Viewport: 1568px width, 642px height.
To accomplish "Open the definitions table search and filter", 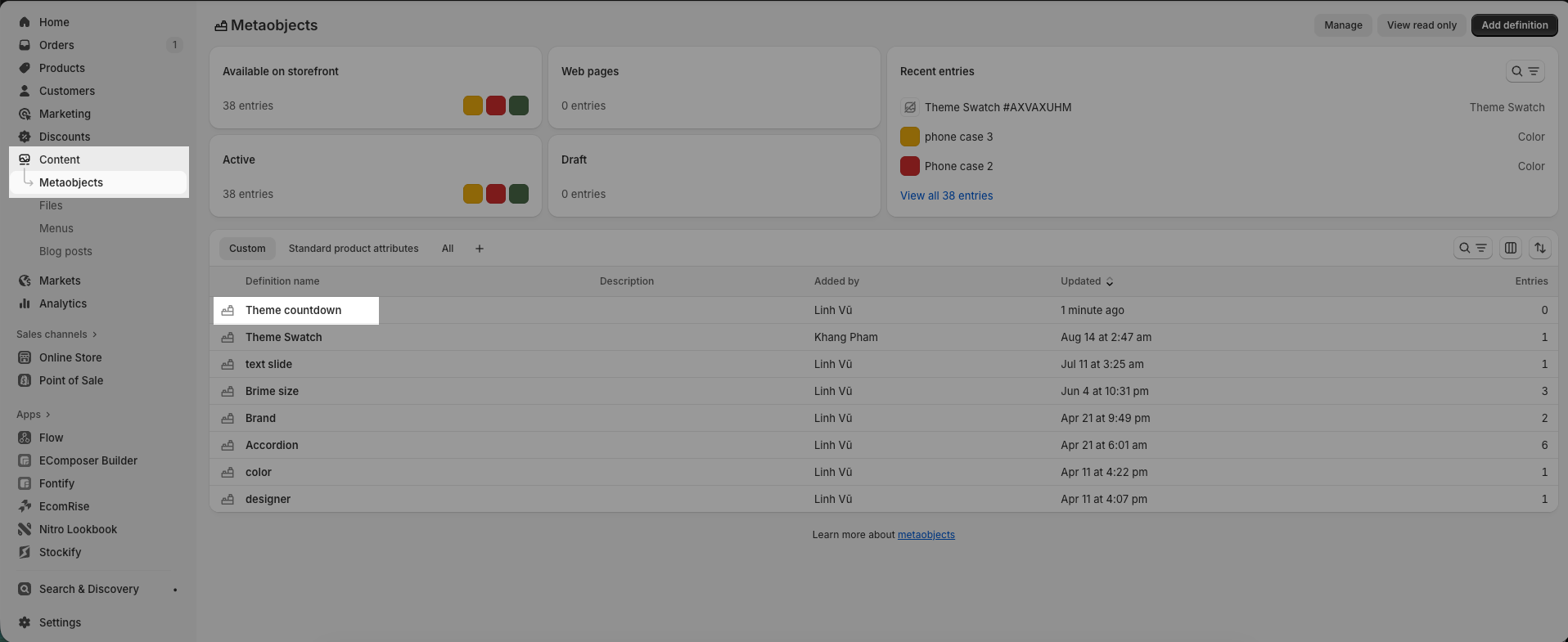I will (1472, 248).
